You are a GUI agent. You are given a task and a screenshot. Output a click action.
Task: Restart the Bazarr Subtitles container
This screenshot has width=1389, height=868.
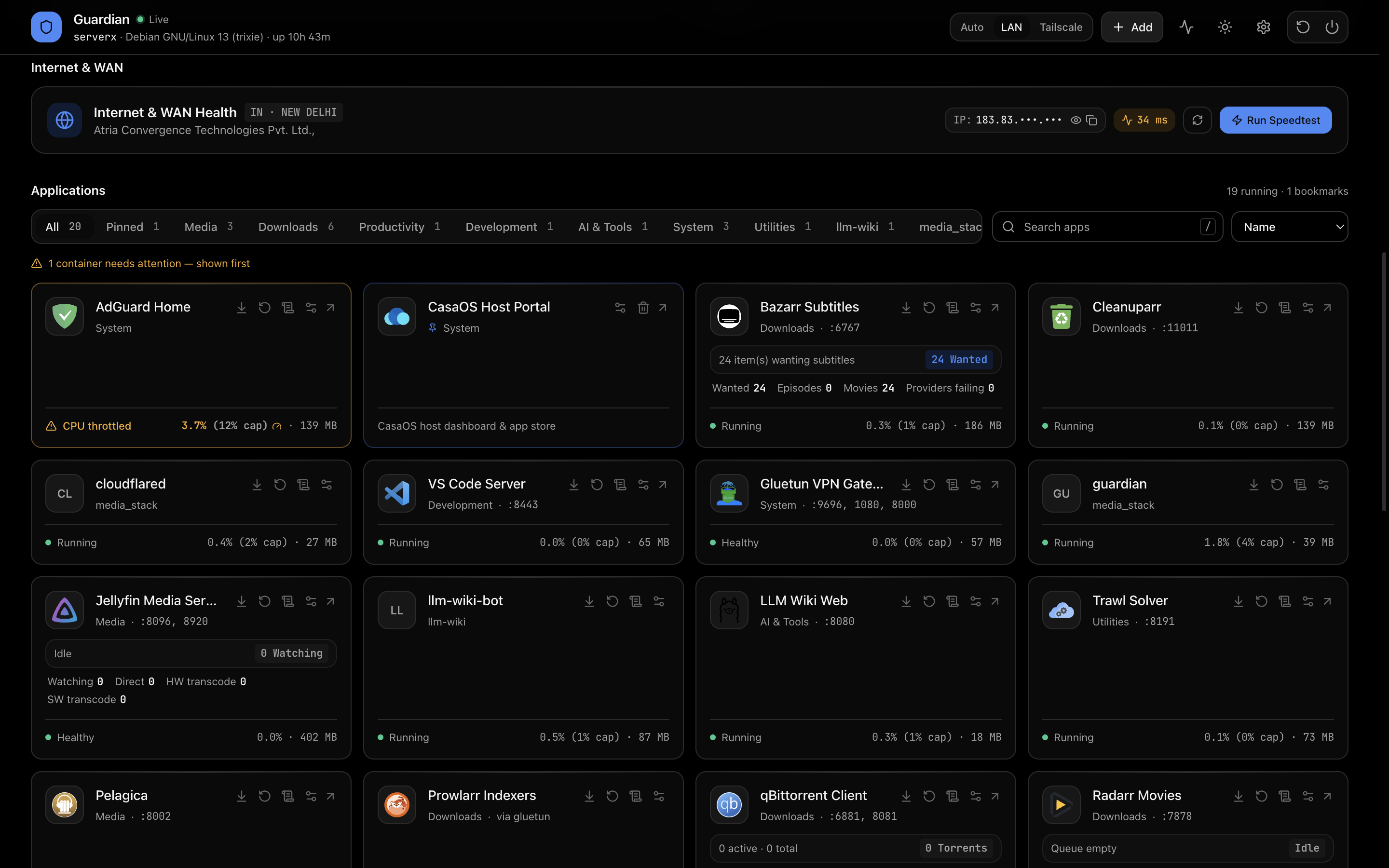tap(929, 308)
